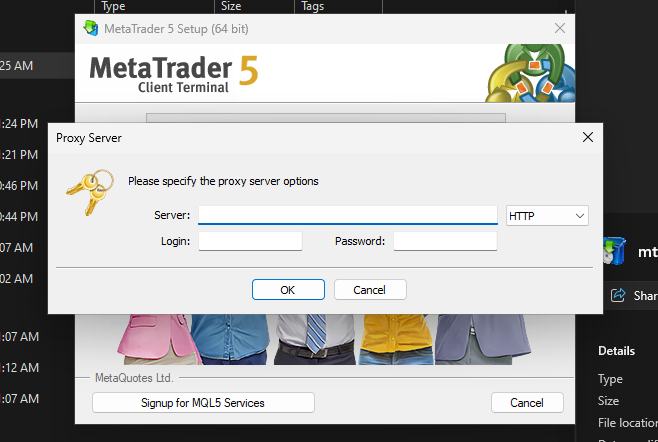658x442 pixels.
Task: Click the 'Size' label in details pane
Action: pos(608,401)
